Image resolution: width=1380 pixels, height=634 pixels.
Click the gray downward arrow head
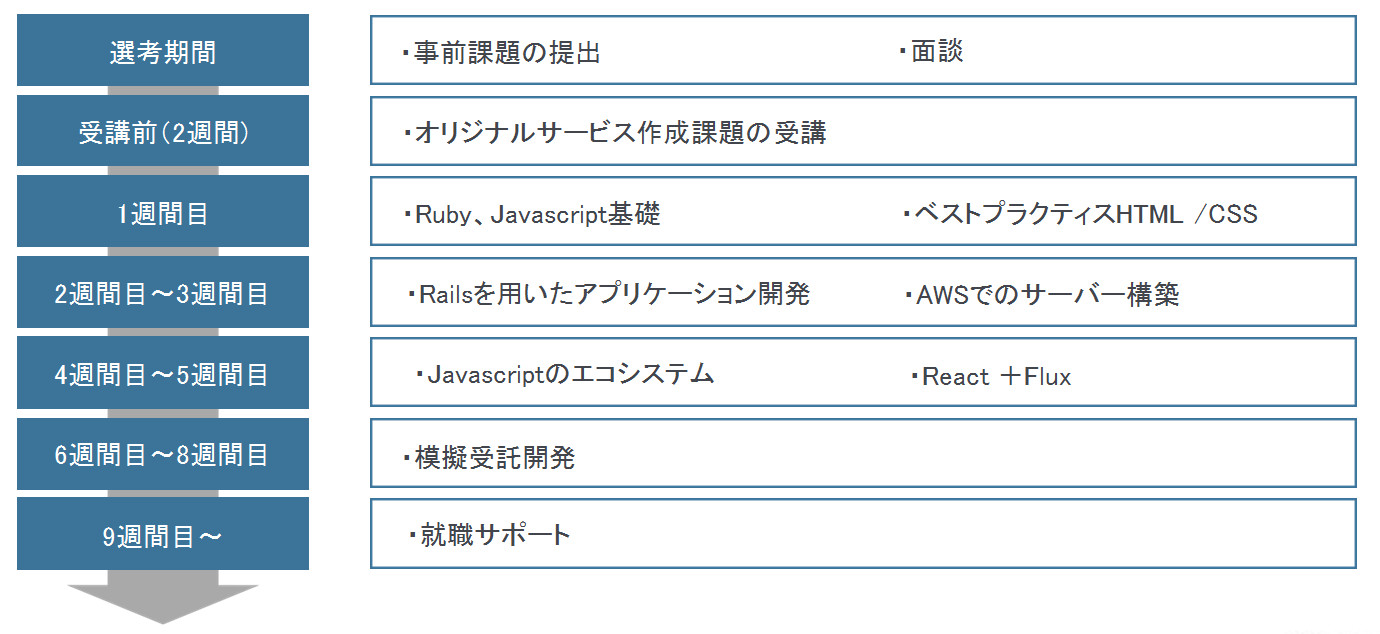click(x=163, y=603)
